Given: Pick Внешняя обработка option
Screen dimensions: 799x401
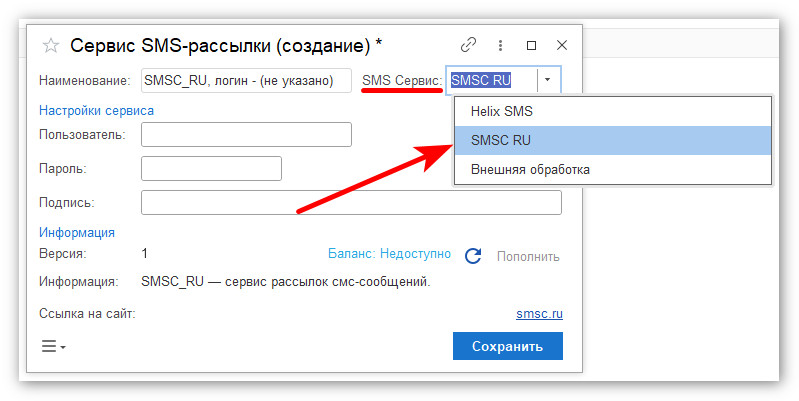Looking at the screenshot, I should (613, 169).
